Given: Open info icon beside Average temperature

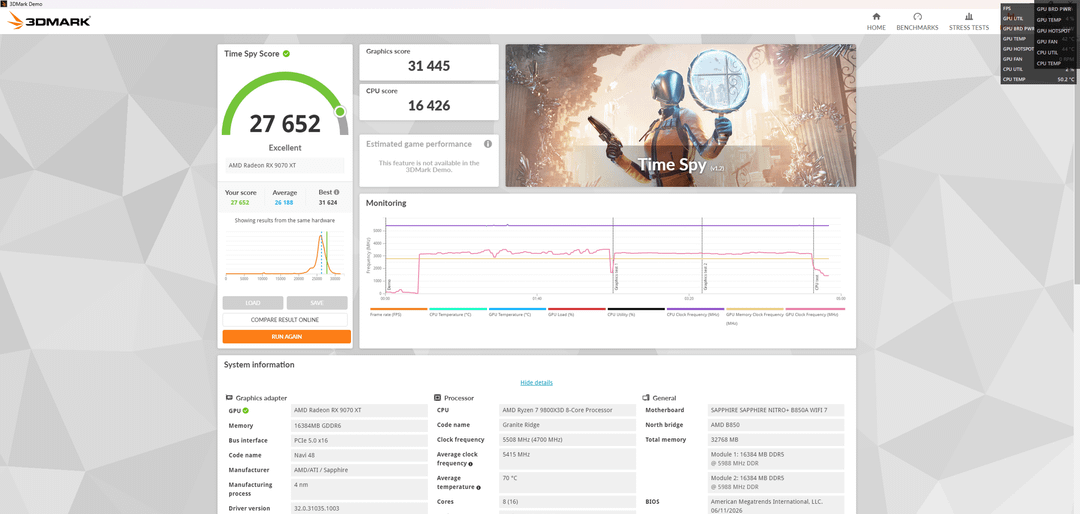Looking at the screenshot, I should [479, 488].
